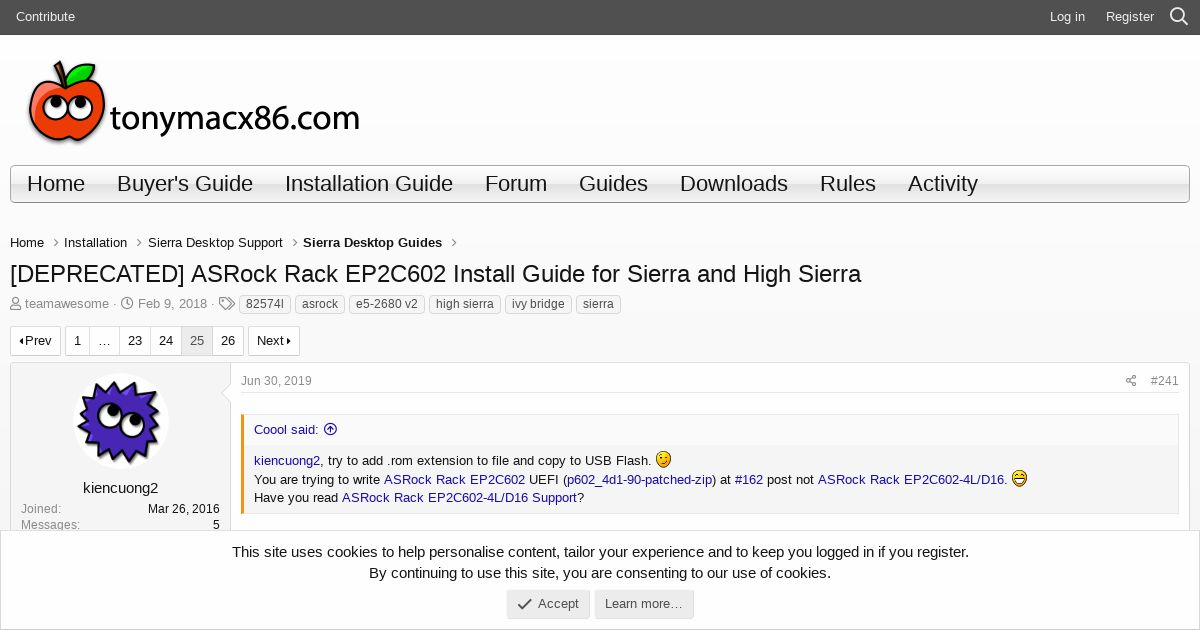
Task: Select the 82574l tag
Action: (265, 304)
